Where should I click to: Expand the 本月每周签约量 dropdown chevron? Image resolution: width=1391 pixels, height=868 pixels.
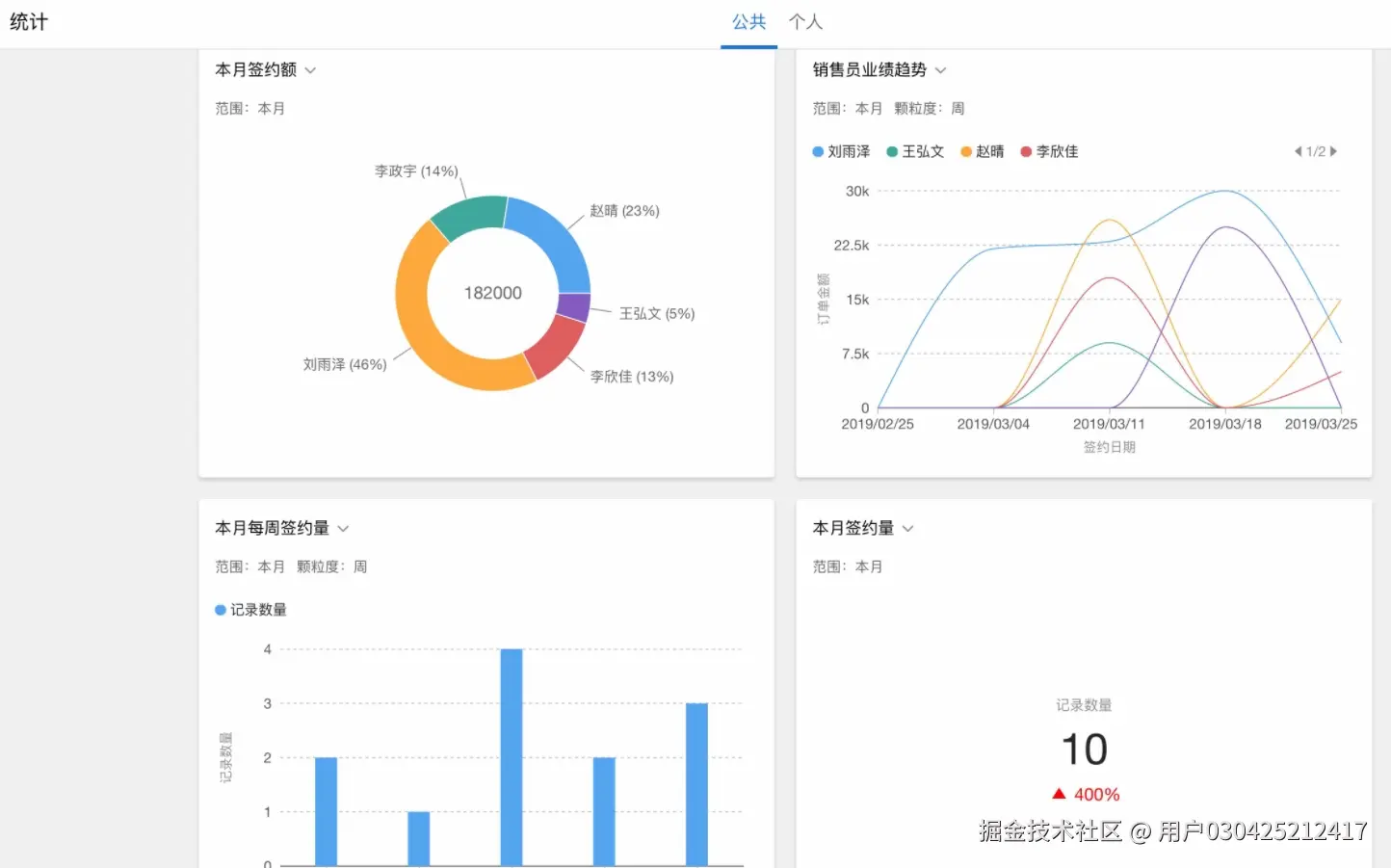[343, 529]
